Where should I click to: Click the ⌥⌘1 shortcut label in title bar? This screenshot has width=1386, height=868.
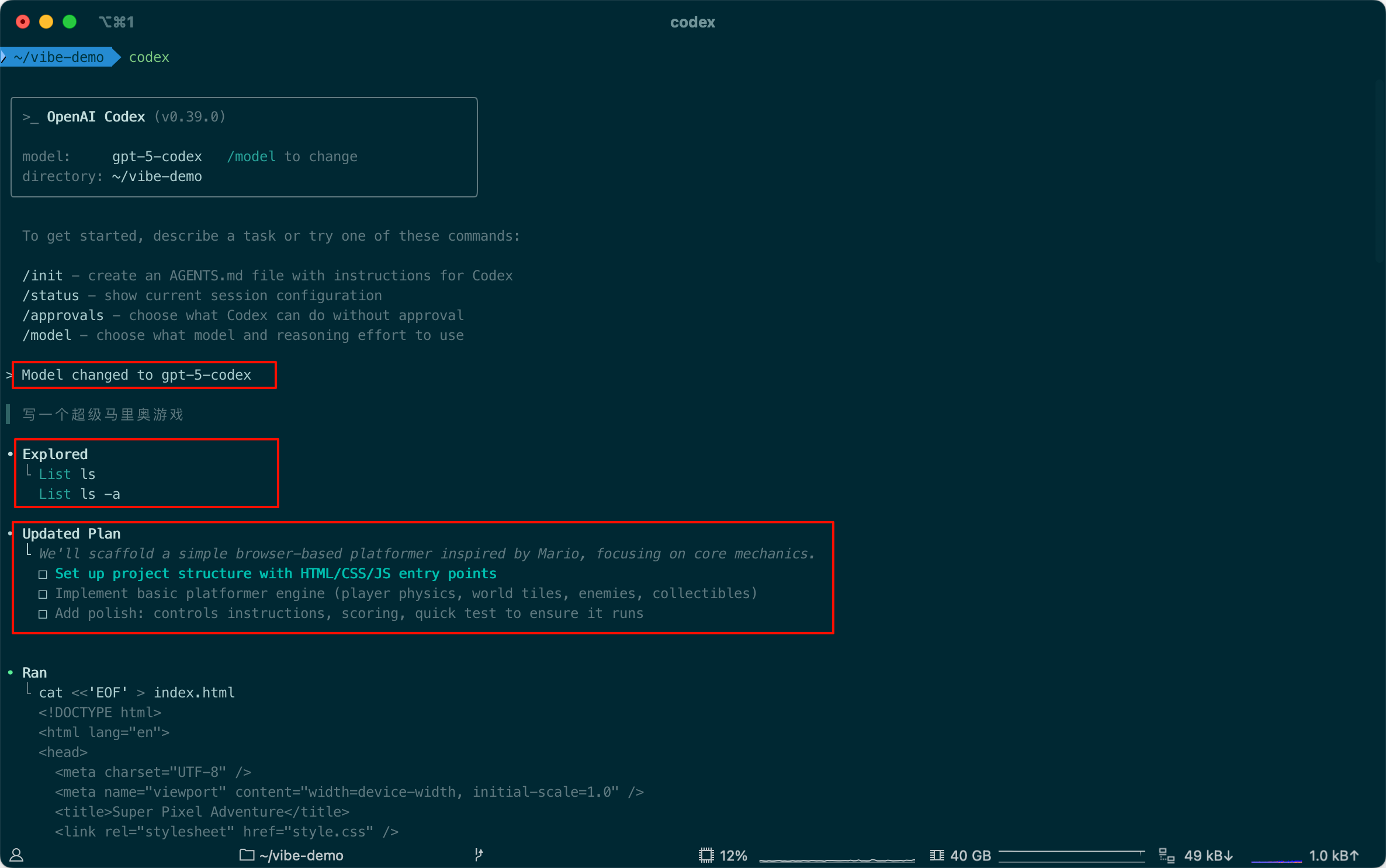coord(117,22)
